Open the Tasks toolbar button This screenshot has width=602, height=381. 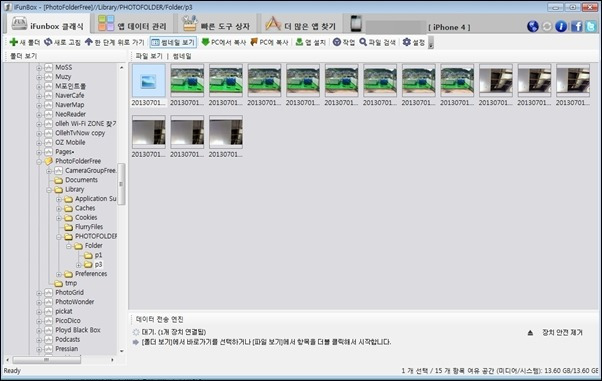(344, 42)
